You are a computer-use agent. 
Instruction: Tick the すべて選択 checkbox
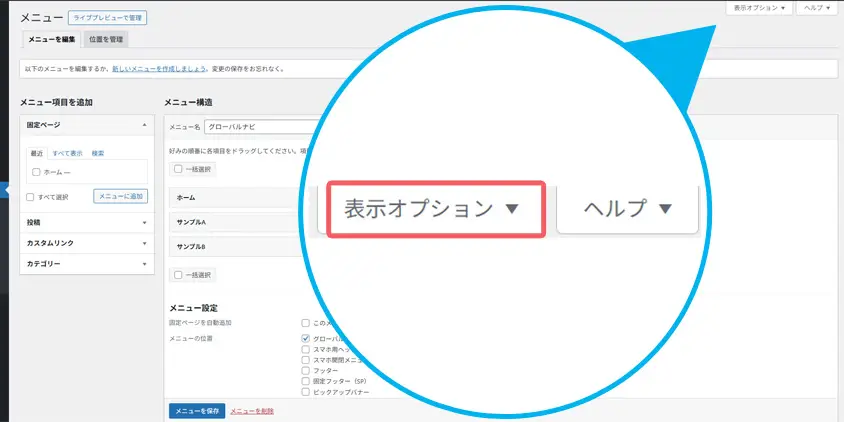(x=31, y=197)
